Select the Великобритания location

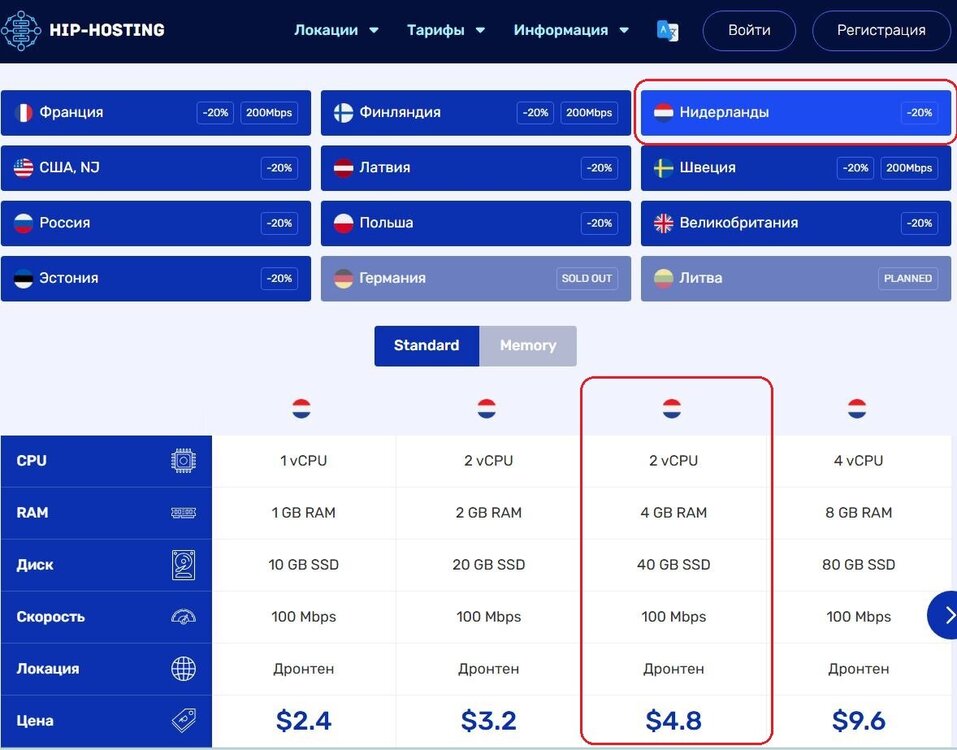(x=796, y=223)
